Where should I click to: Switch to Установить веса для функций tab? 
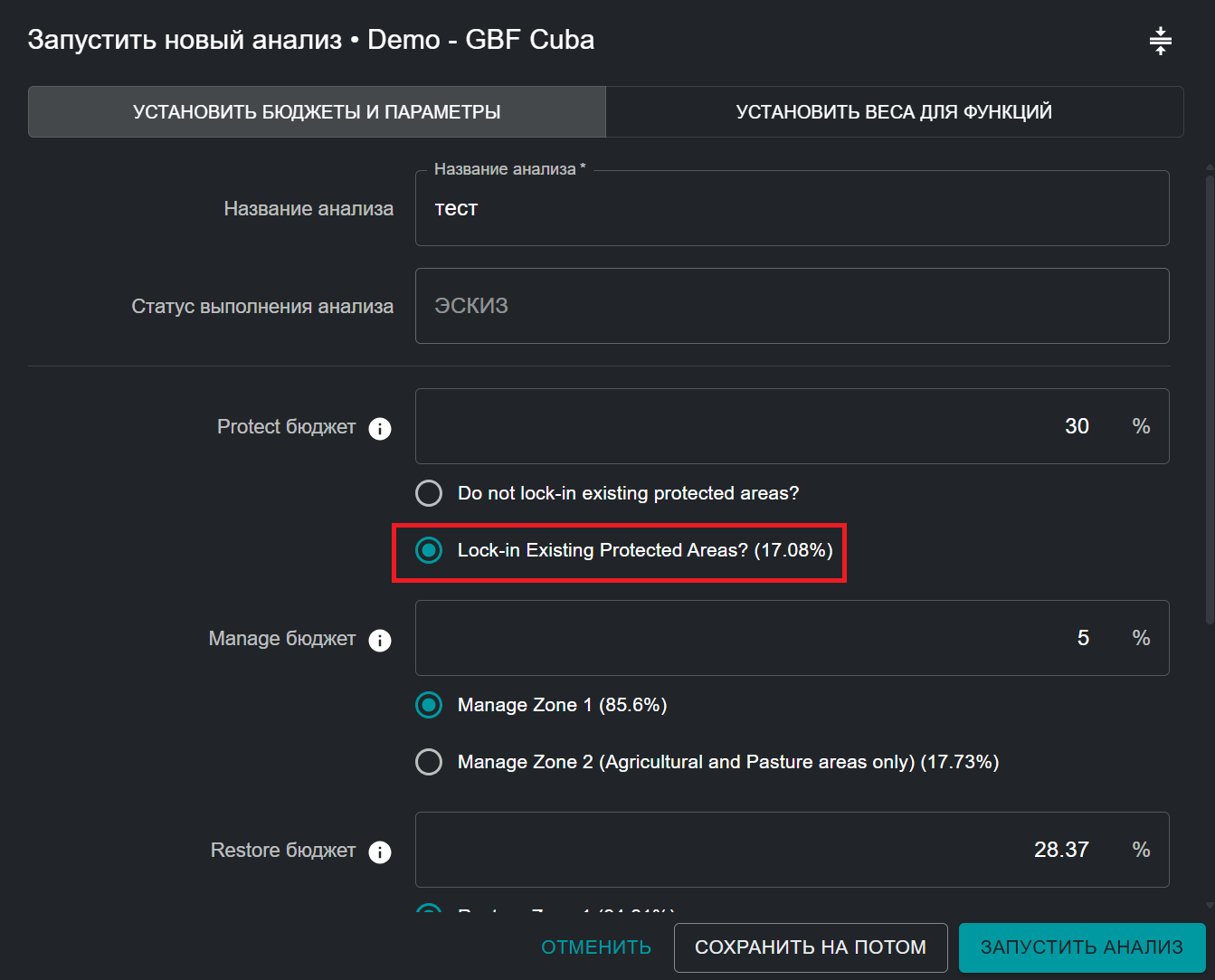(x=894, y=112)
